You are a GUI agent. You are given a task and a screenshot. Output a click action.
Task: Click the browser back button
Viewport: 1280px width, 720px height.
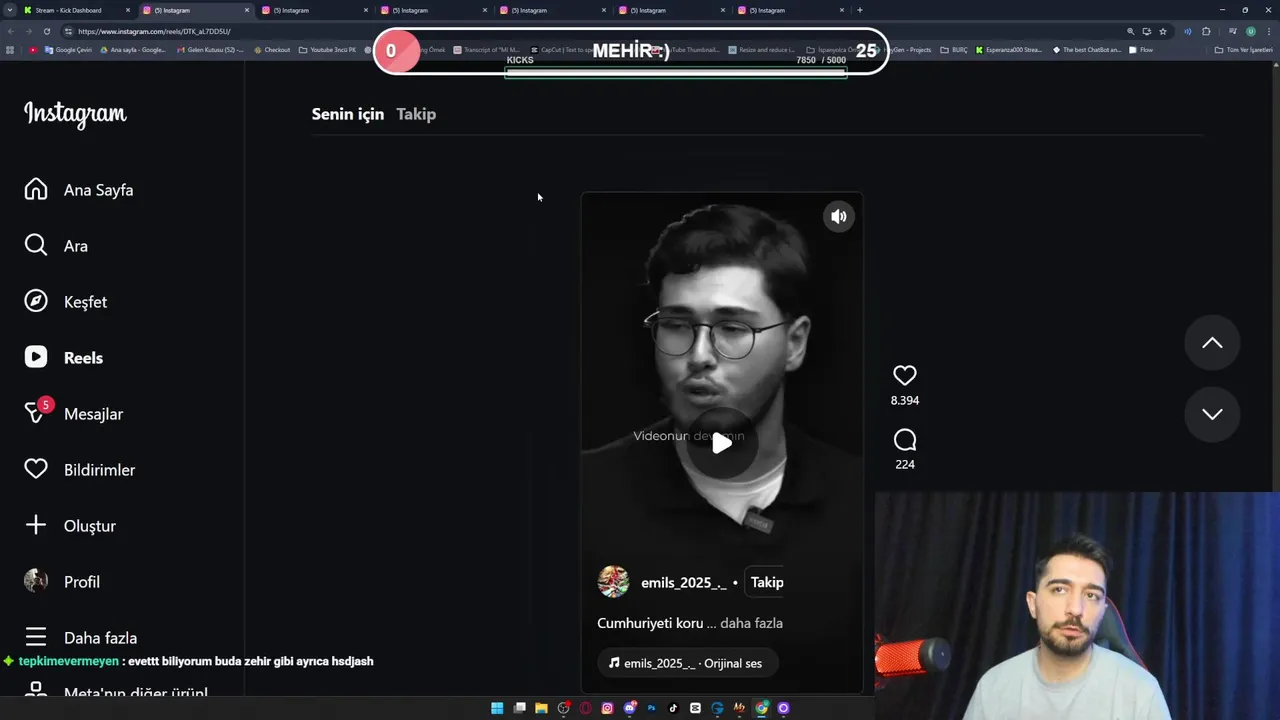[x=11, y=31]
